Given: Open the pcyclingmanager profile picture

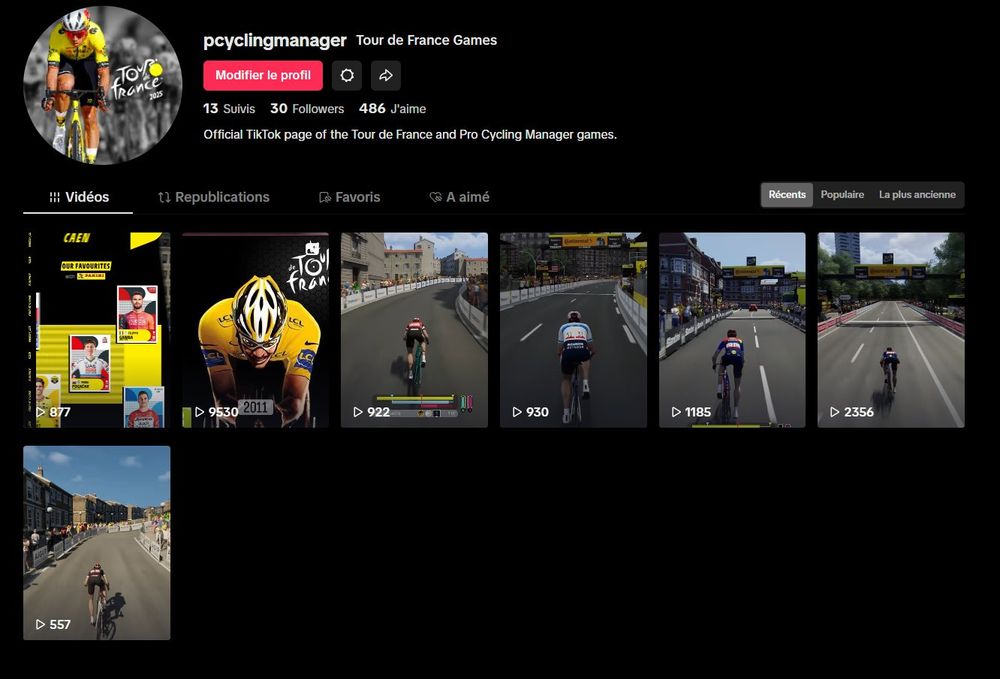Looking at the screenshot, I should pos(103,85).
